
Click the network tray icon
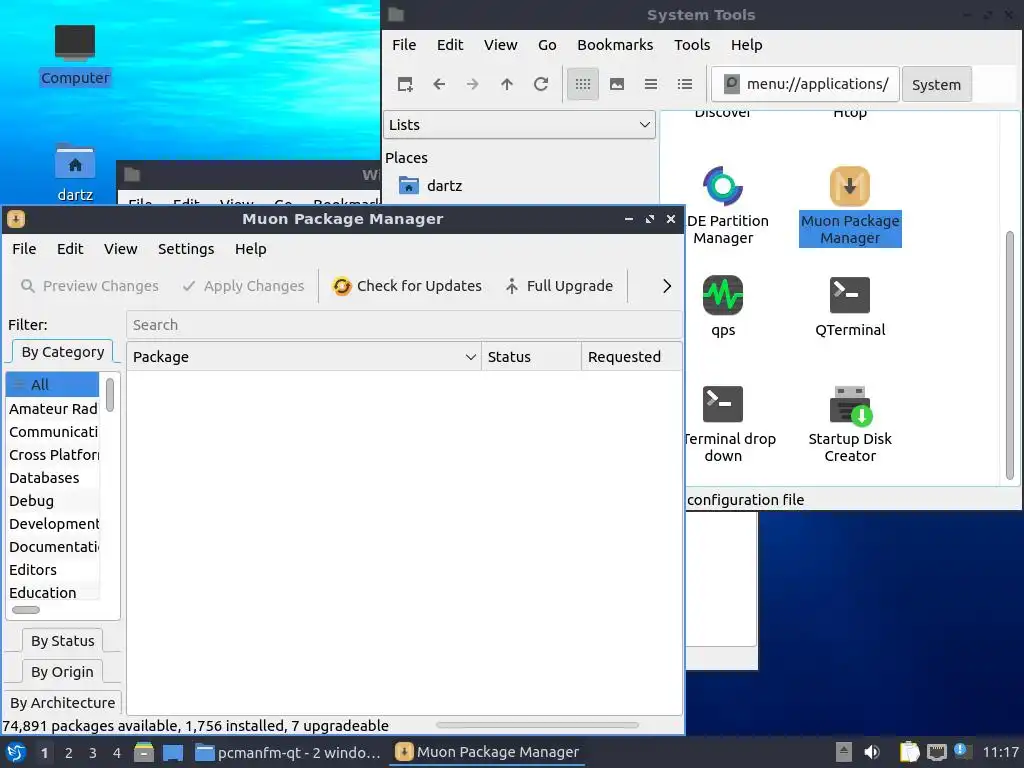[x=936, y=752]
